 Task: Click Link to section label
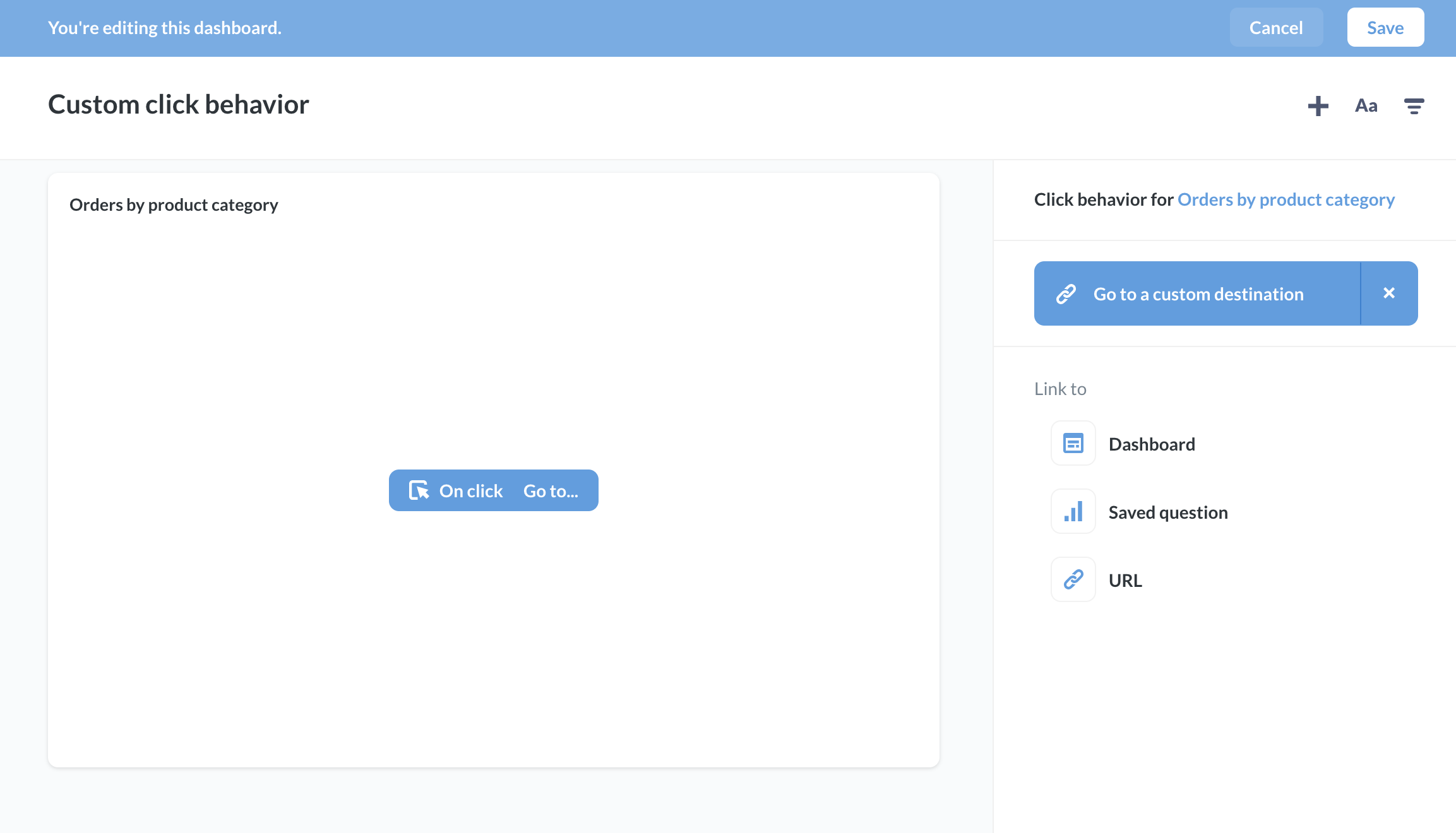(1059, 388)
